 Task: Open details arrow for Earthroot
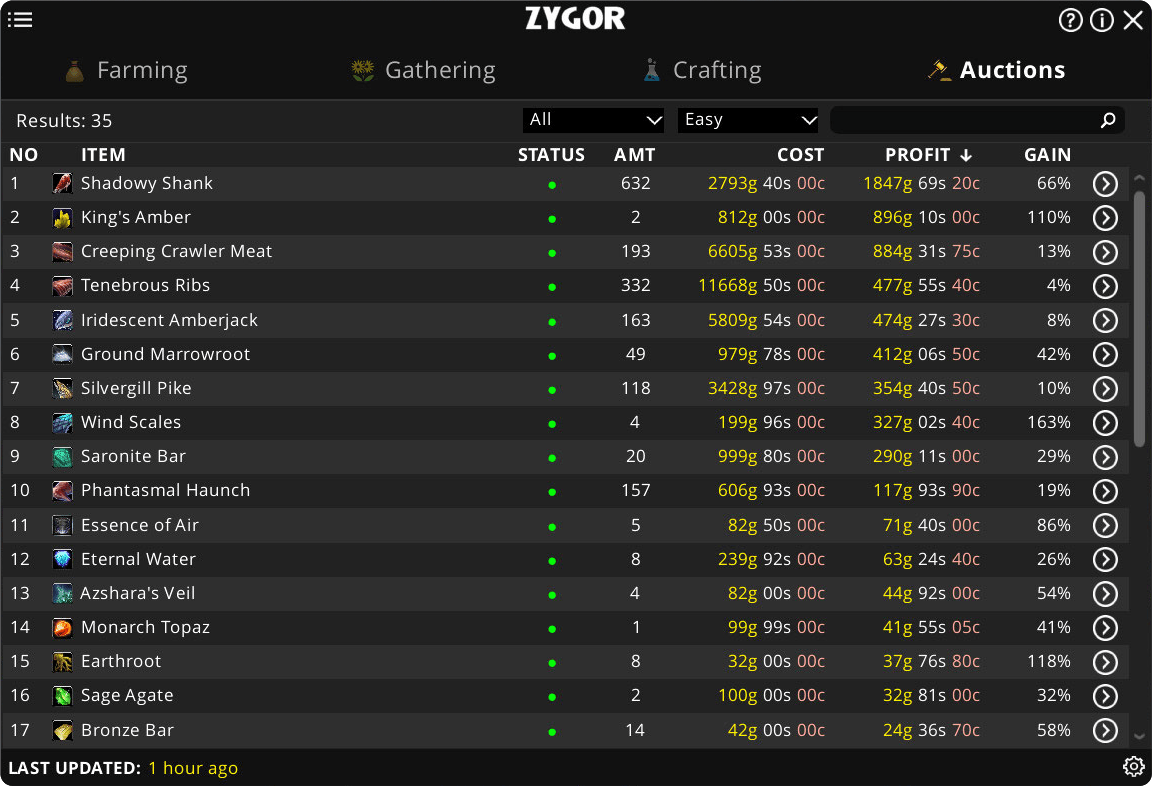pyautogui.click(x=1105, y=662)
